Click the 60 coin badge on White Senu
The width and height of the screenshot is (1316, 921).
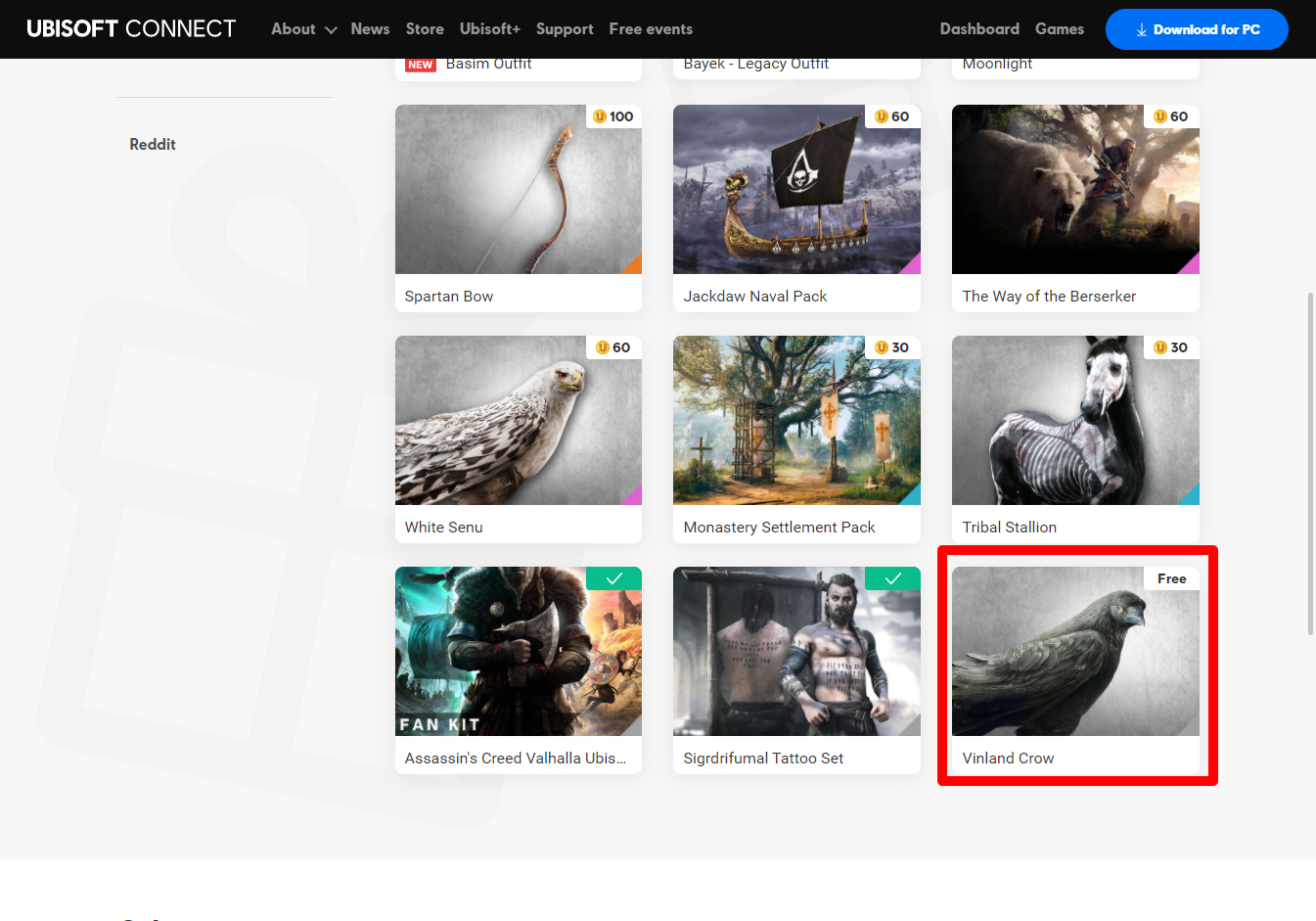tap(613, 347)
